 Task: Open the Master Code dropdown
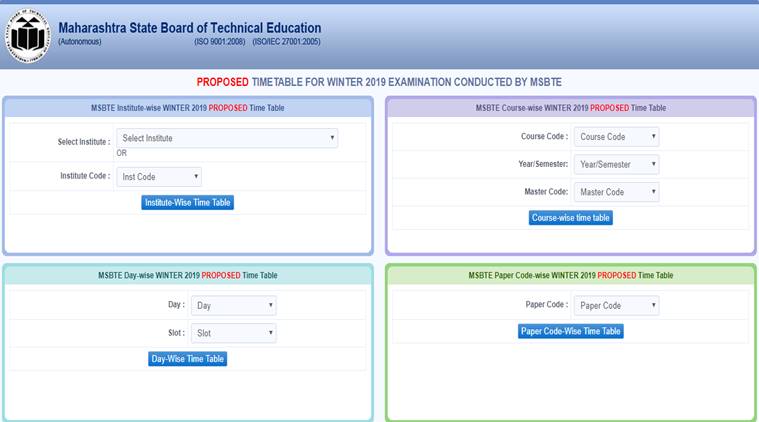point(616,192)
